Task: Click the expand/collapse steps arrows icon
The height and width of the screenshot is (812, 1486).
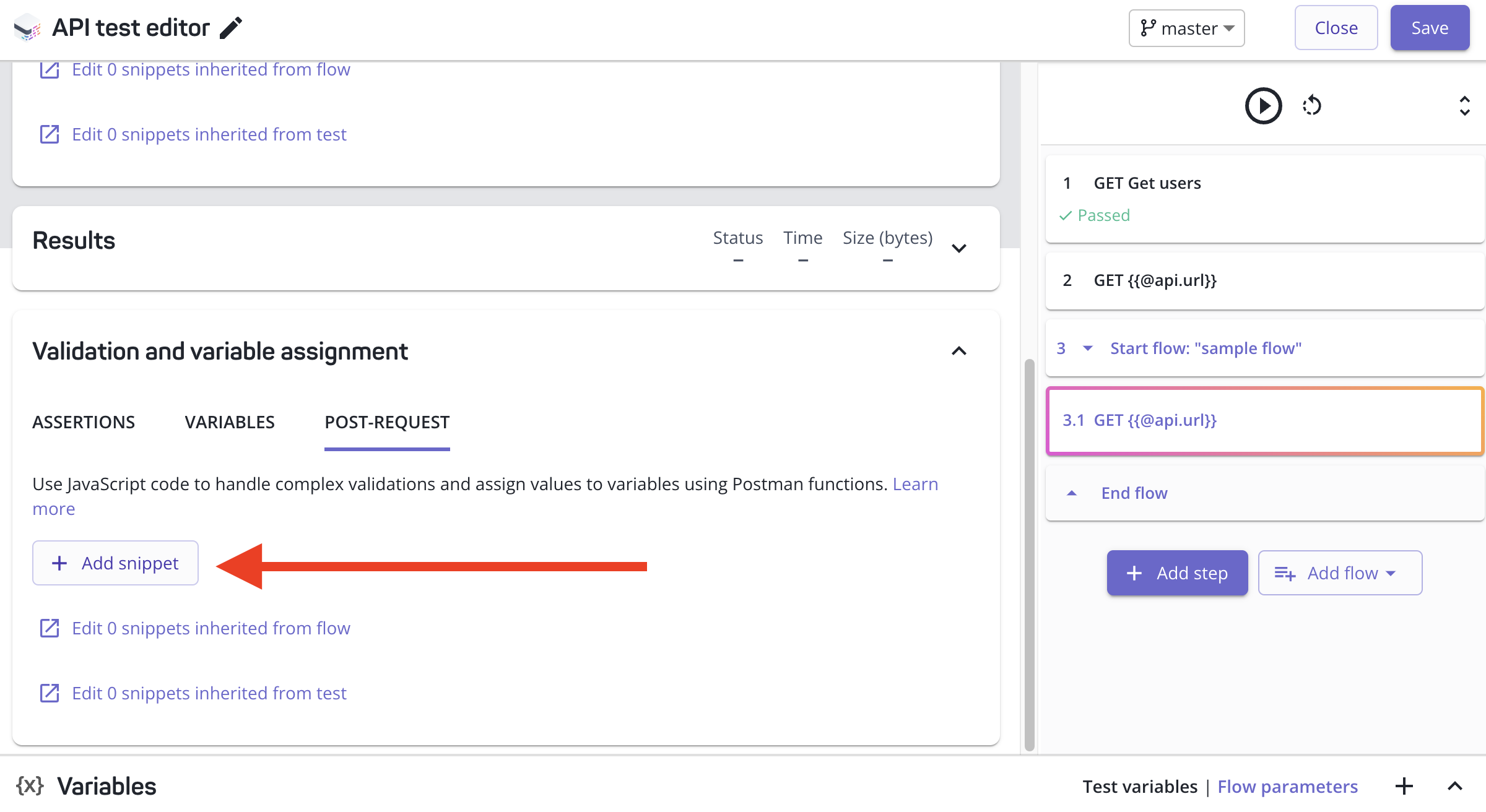Action: pyautogui.click(x=1464, y=106)
